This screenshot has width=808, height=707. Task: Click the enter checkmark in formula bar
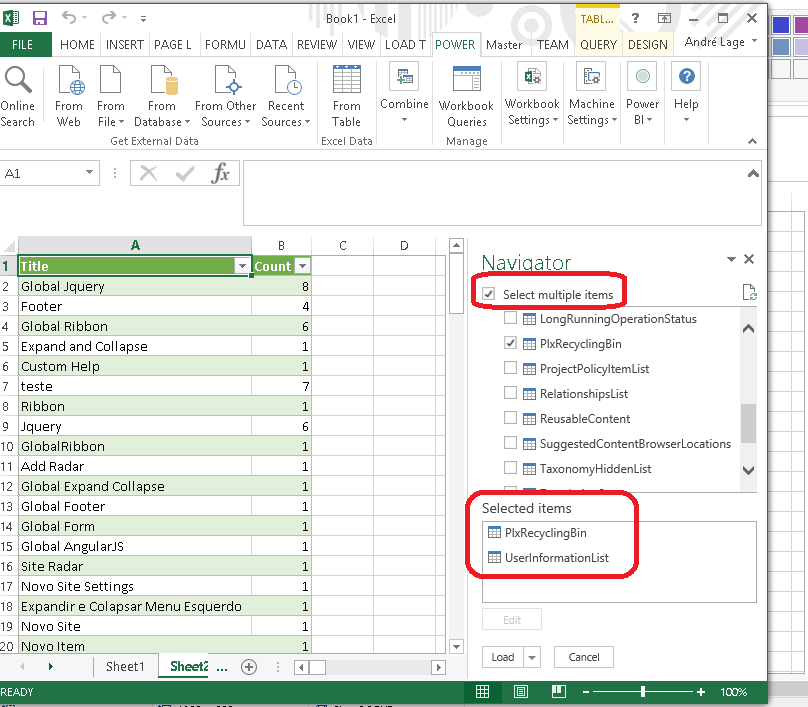coord(185,174)
